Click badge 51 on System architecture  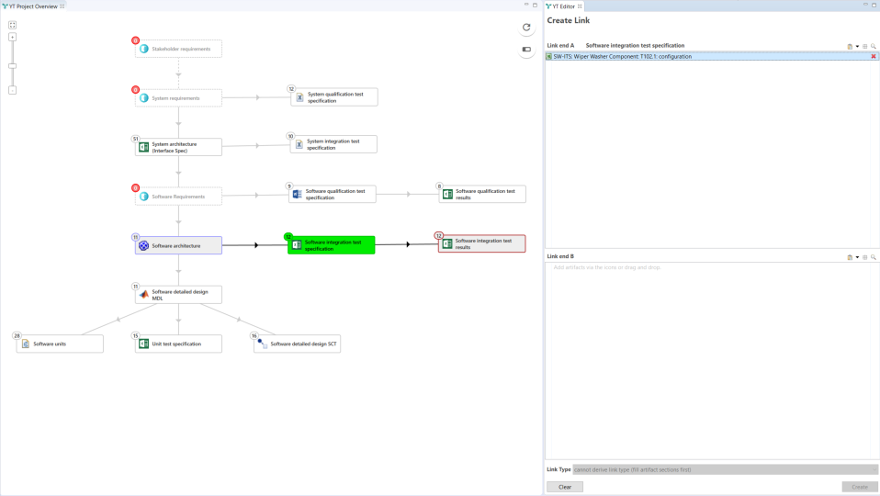pyautogui.click(x=136, y=139)
